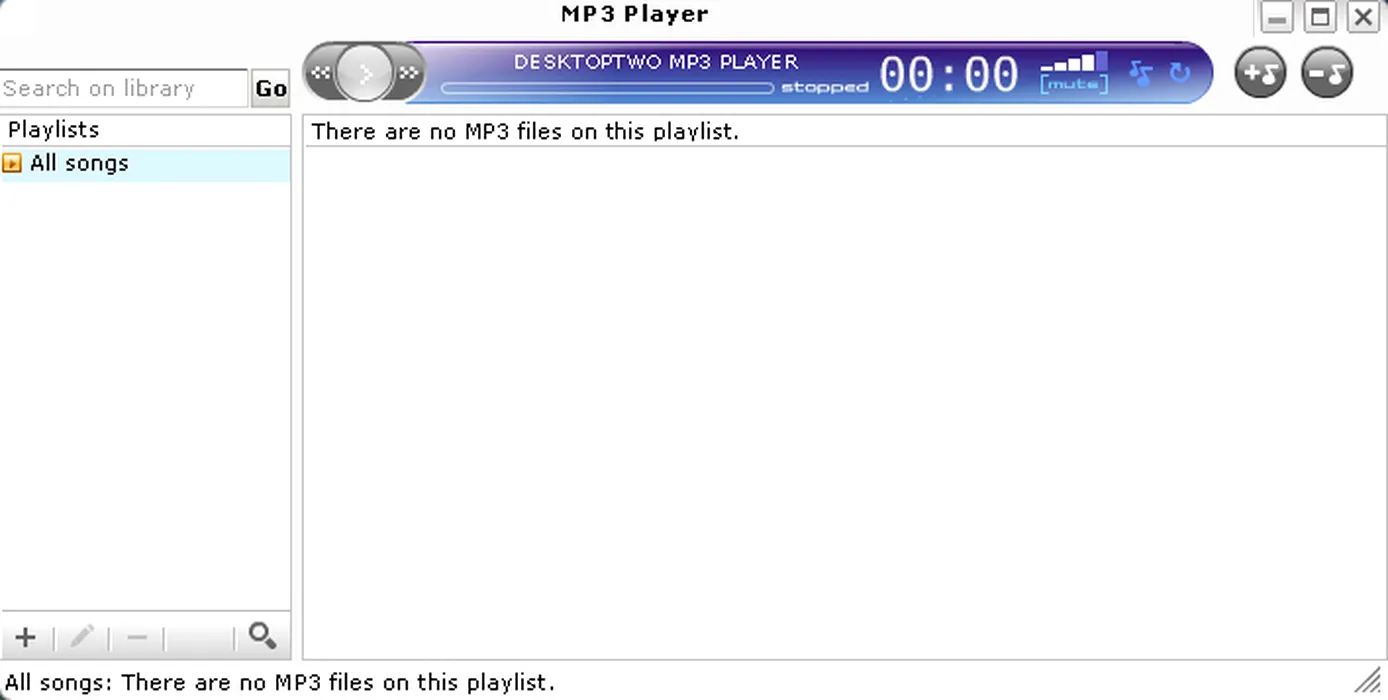The height and width of the screenshot is (700, 1388).
Task: Remove songs with the minus-note button
Action: (1327, 72)
